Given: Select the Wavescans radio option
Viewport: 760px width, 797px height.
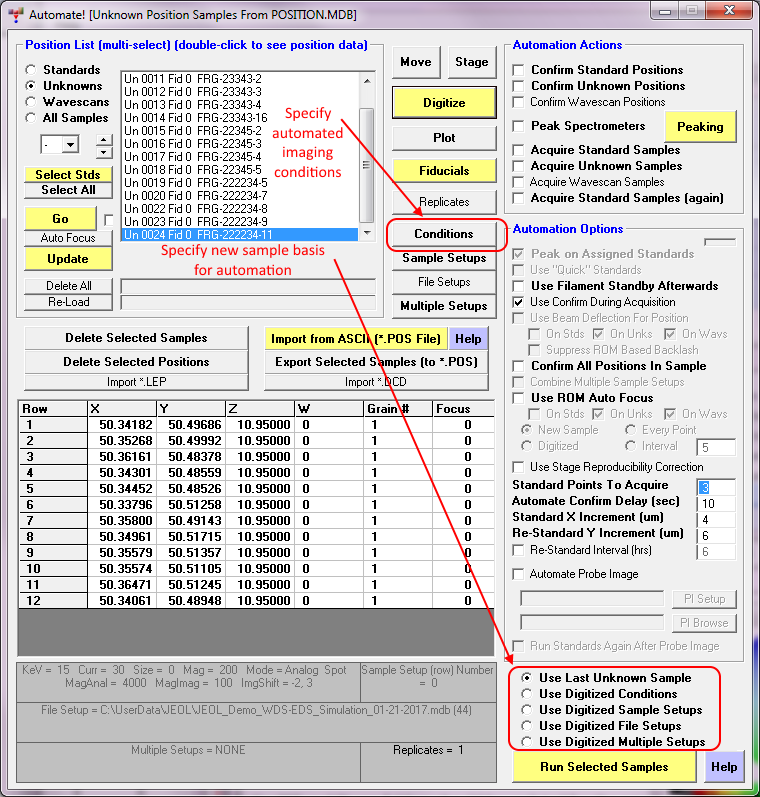Looking at the screenshot, I should tap(32, 102).
